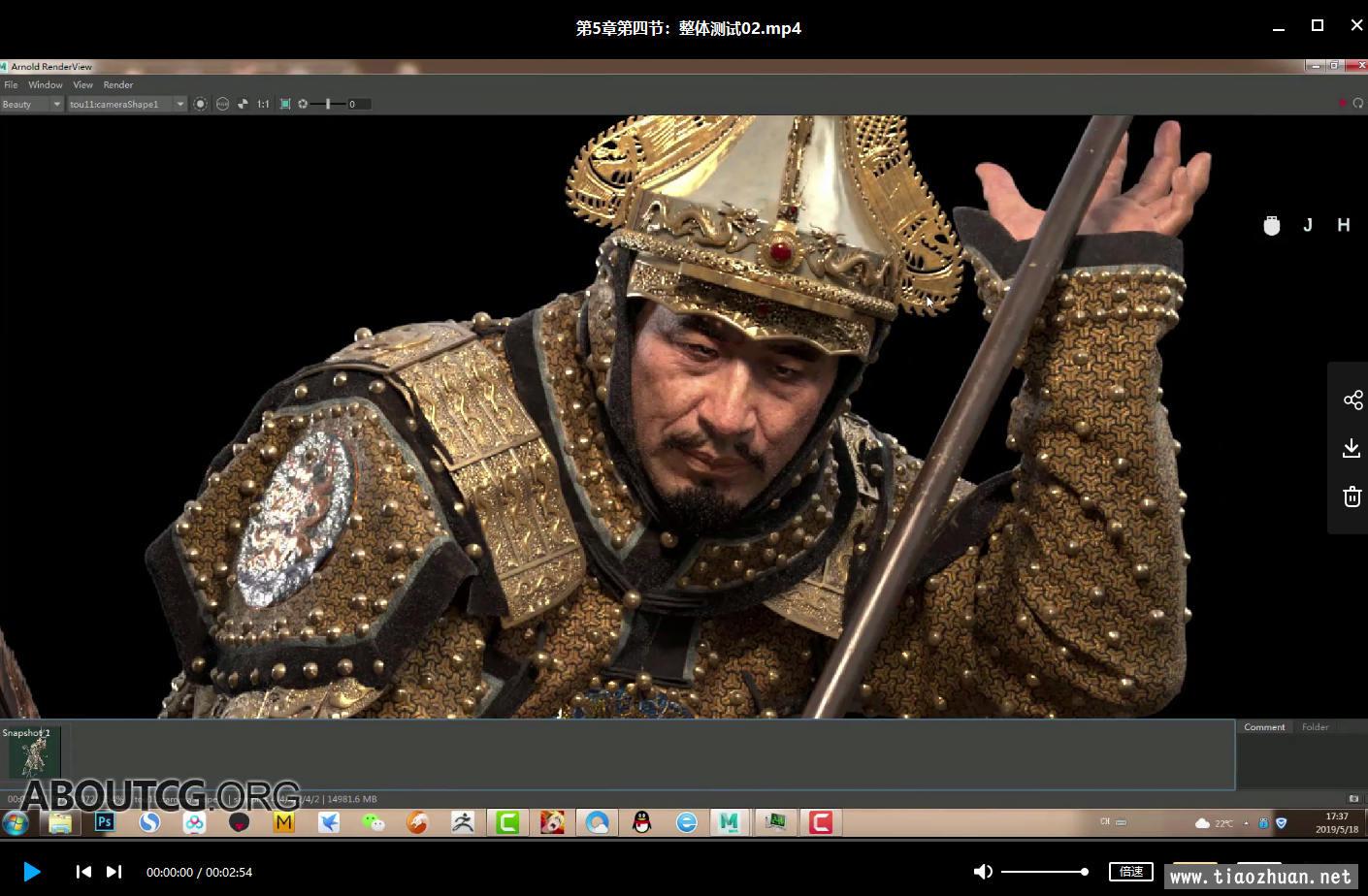Open Baidu Netdisk from taskbar

pyautogui.click(x=194, y=823)
